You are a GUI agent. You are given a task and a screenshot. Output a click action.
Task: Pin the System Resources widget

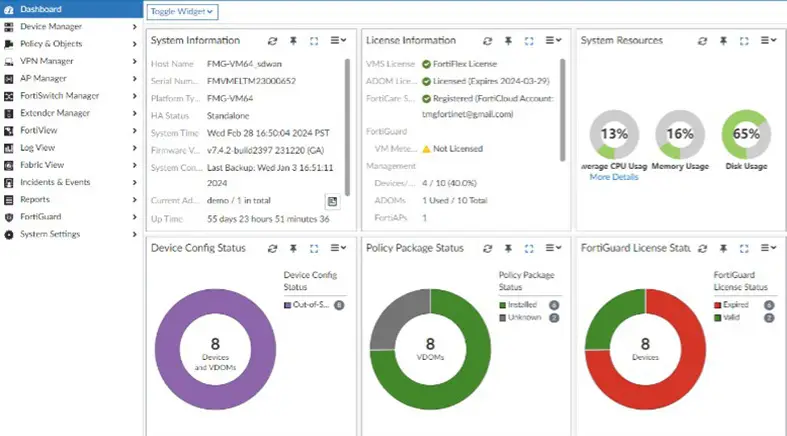(x=723, y=41)
